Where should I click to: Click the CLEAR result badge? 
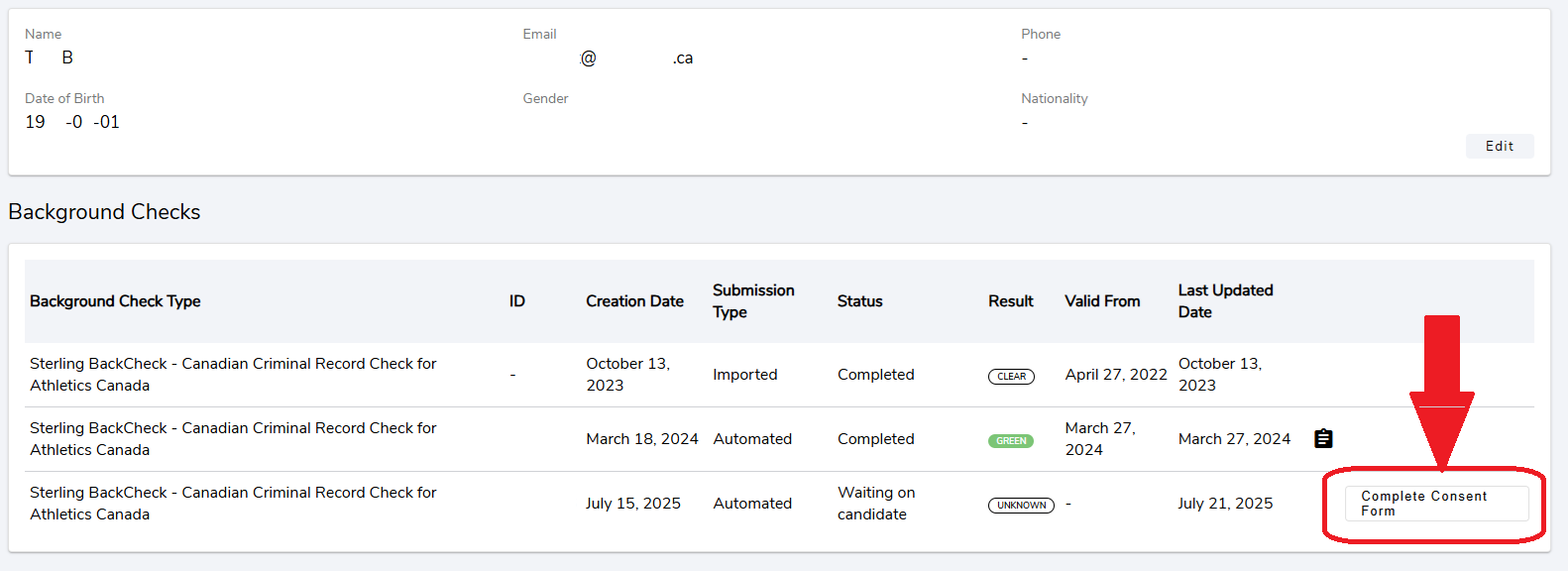click(1011, 377)
